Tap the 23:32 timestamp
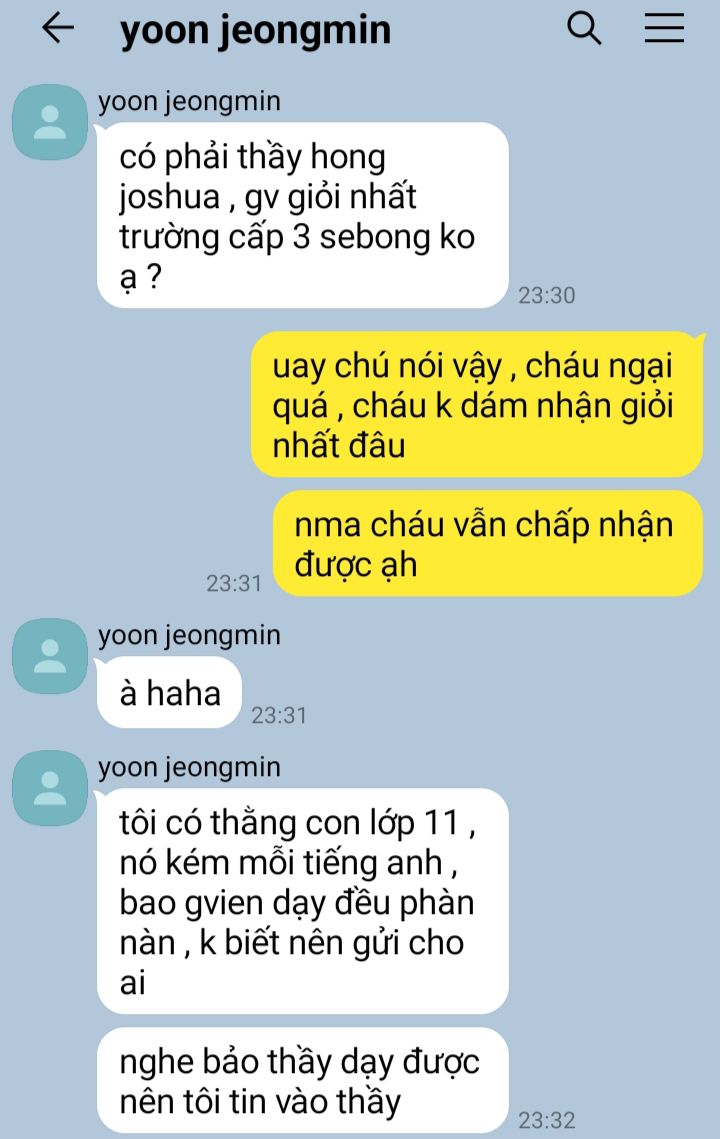The height and width of the screenshot is (1139, 720). click(546, 1120)
